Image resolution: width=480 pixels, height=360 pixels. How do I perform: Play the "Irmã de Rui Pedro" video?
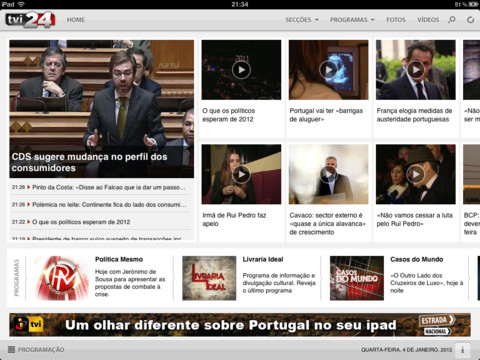(x=241, y=174)
